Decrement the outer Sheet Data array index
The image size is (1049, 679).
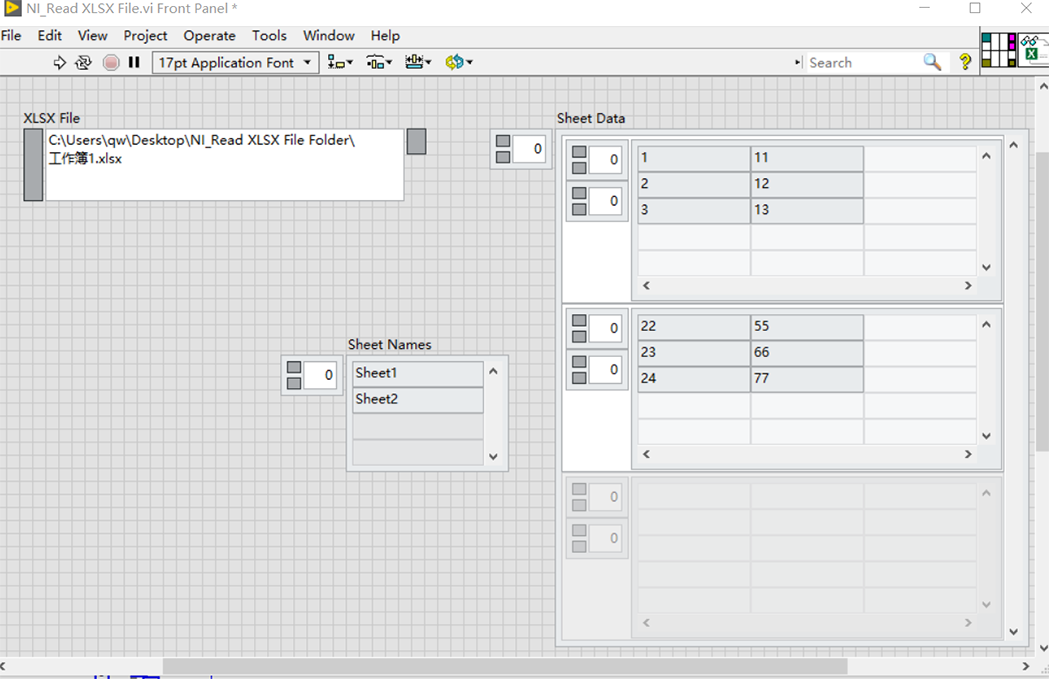[503, 157]
